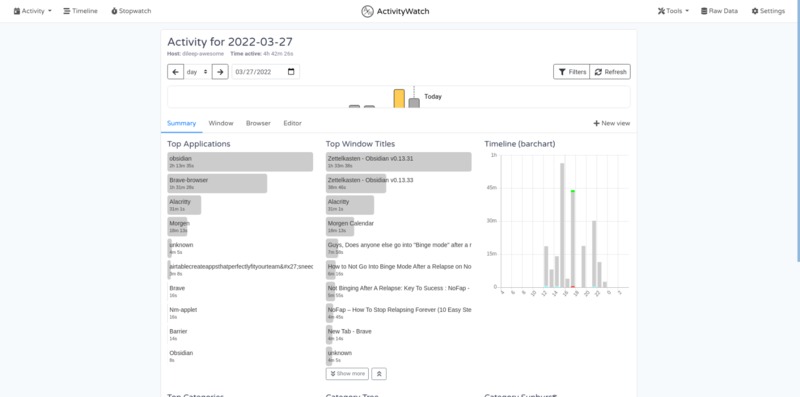The image size is (800, 397).
Task: Open Raw Data page
Action: [719, 11]
